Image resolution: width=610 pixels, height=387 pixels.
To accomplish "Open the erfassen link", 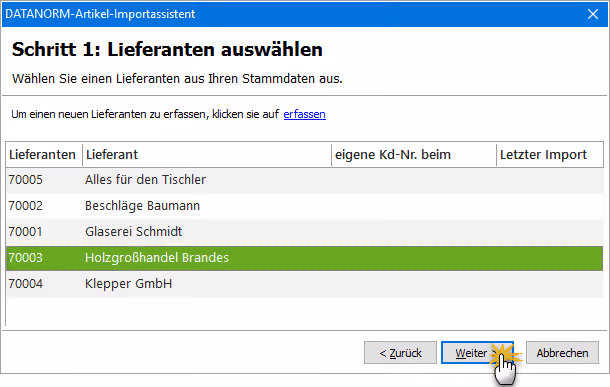I will [305, 114].
